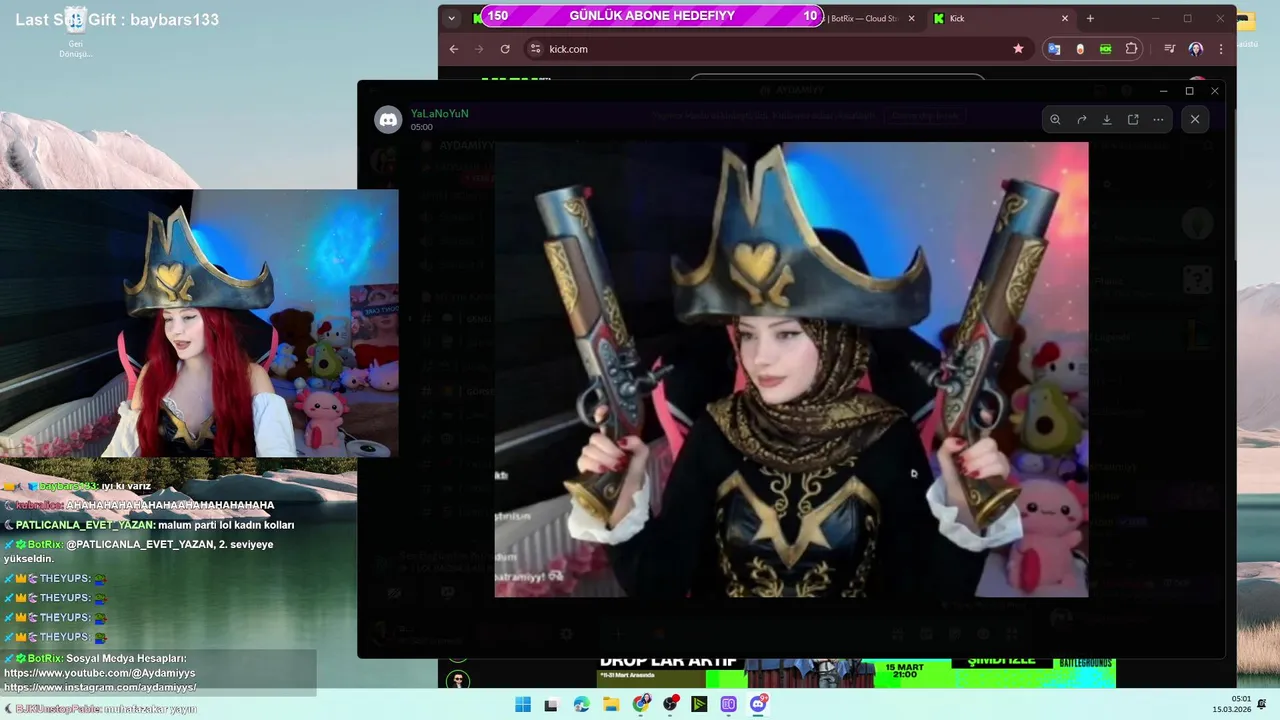Open more options (three dots) in image viewer

(x=1158, y=119)
